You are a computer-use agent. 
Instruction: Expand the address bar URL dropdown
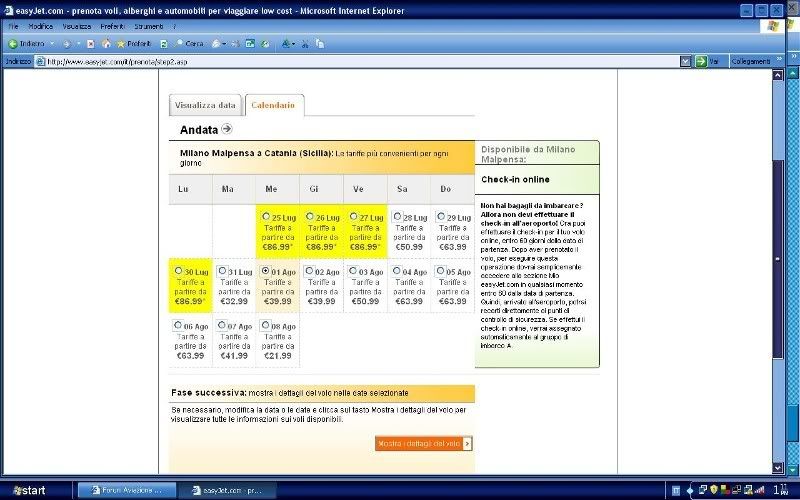click(685, 62)
